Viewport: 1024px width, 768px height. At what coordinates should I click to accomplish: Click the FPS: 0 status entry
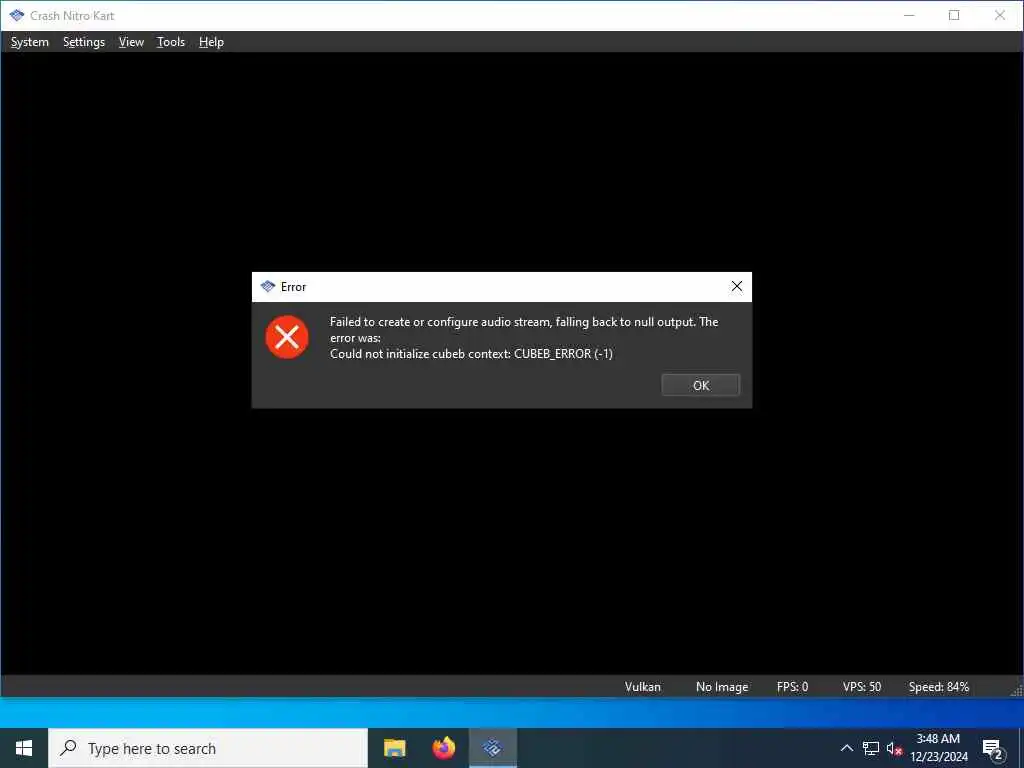pyautogui.click(x=792, y=686)
